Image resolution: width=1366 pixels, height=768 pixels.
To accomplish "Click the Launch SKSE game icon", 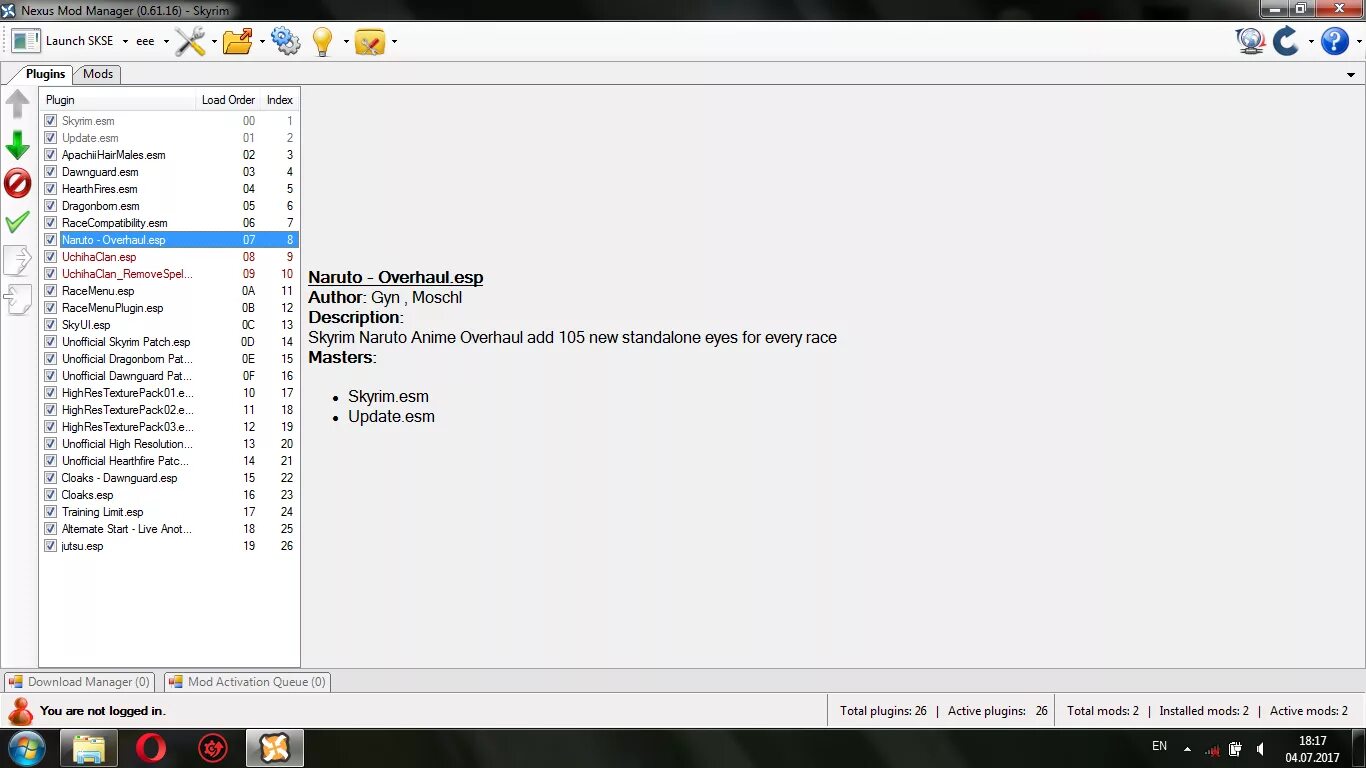I will (26, 41).
